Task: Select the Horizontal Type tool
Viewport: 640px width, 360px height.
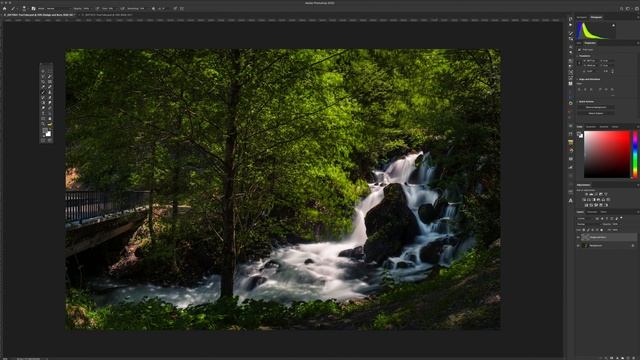Action: tap(43, 113)
